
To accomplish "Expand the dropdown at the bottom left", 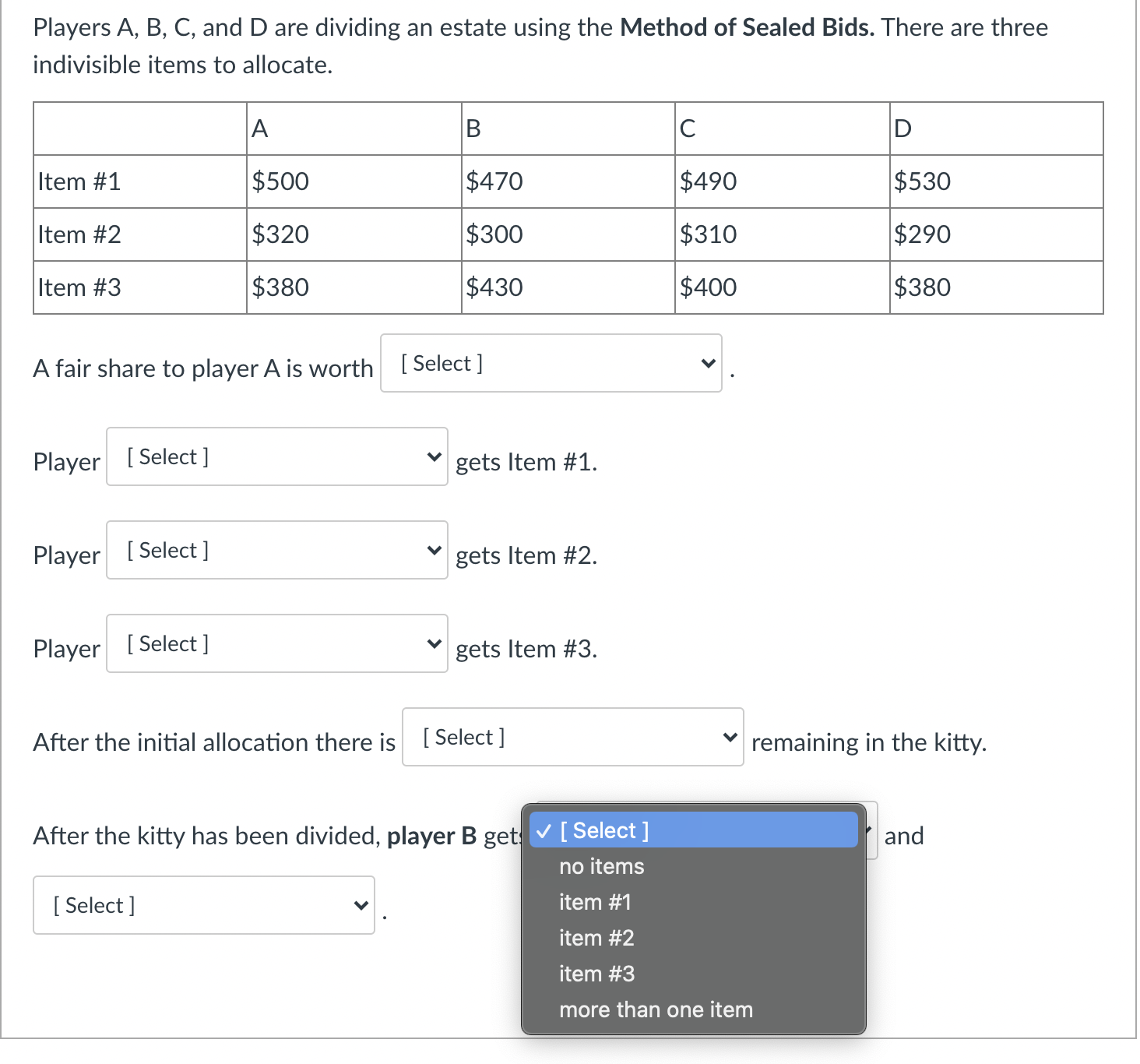I will [x=203, y=904].
